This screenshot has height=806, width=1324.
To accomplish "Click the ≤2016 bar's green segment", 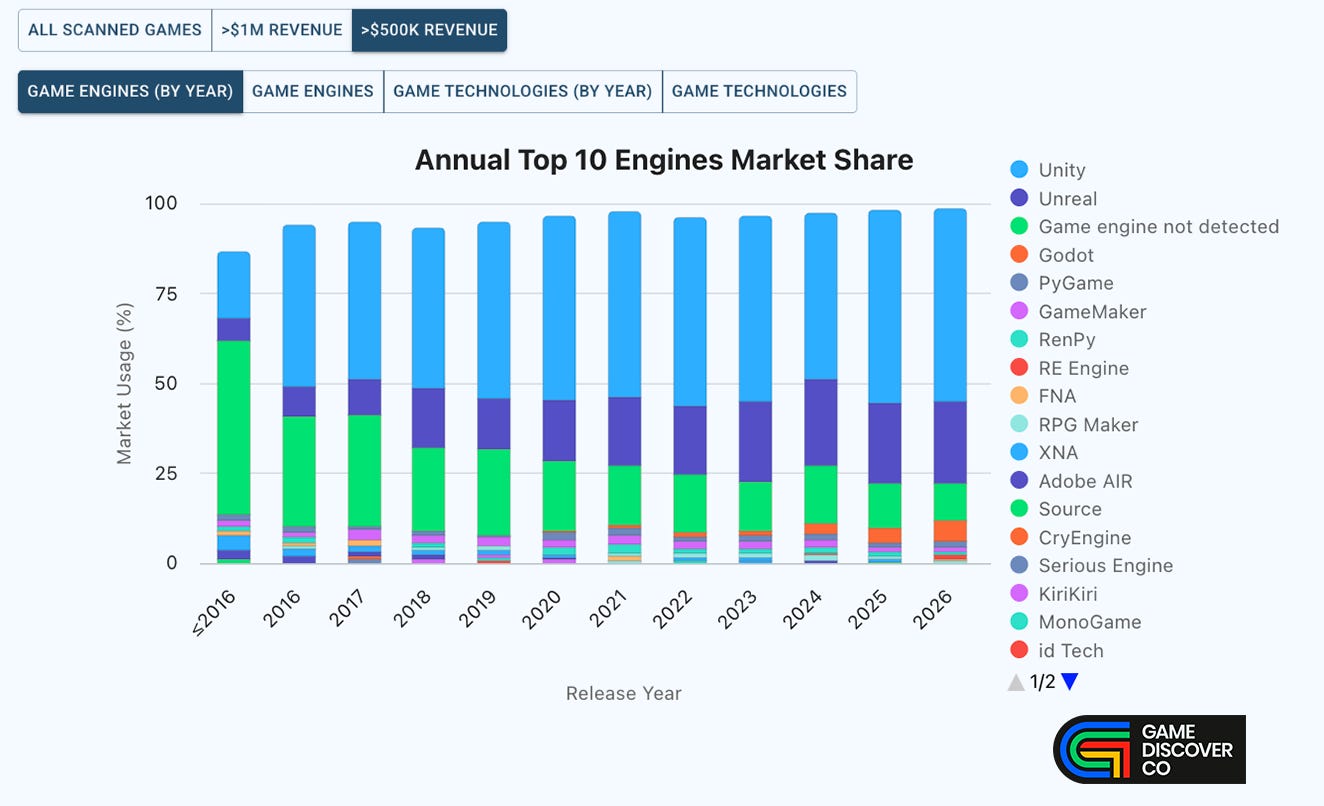I will point(234,427).
